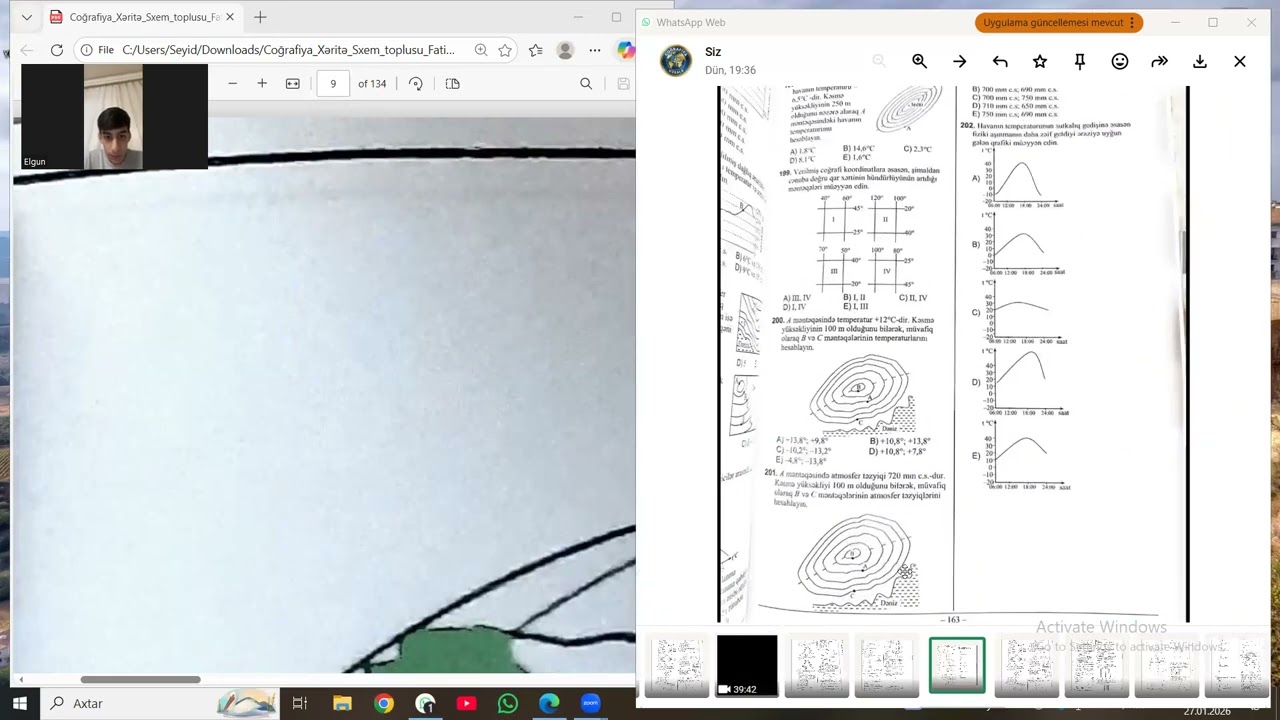Screen dimensions: 1280x720
Task: Open update options three-dot menu
Action: pyautogui.click(x=1132, y=22)
